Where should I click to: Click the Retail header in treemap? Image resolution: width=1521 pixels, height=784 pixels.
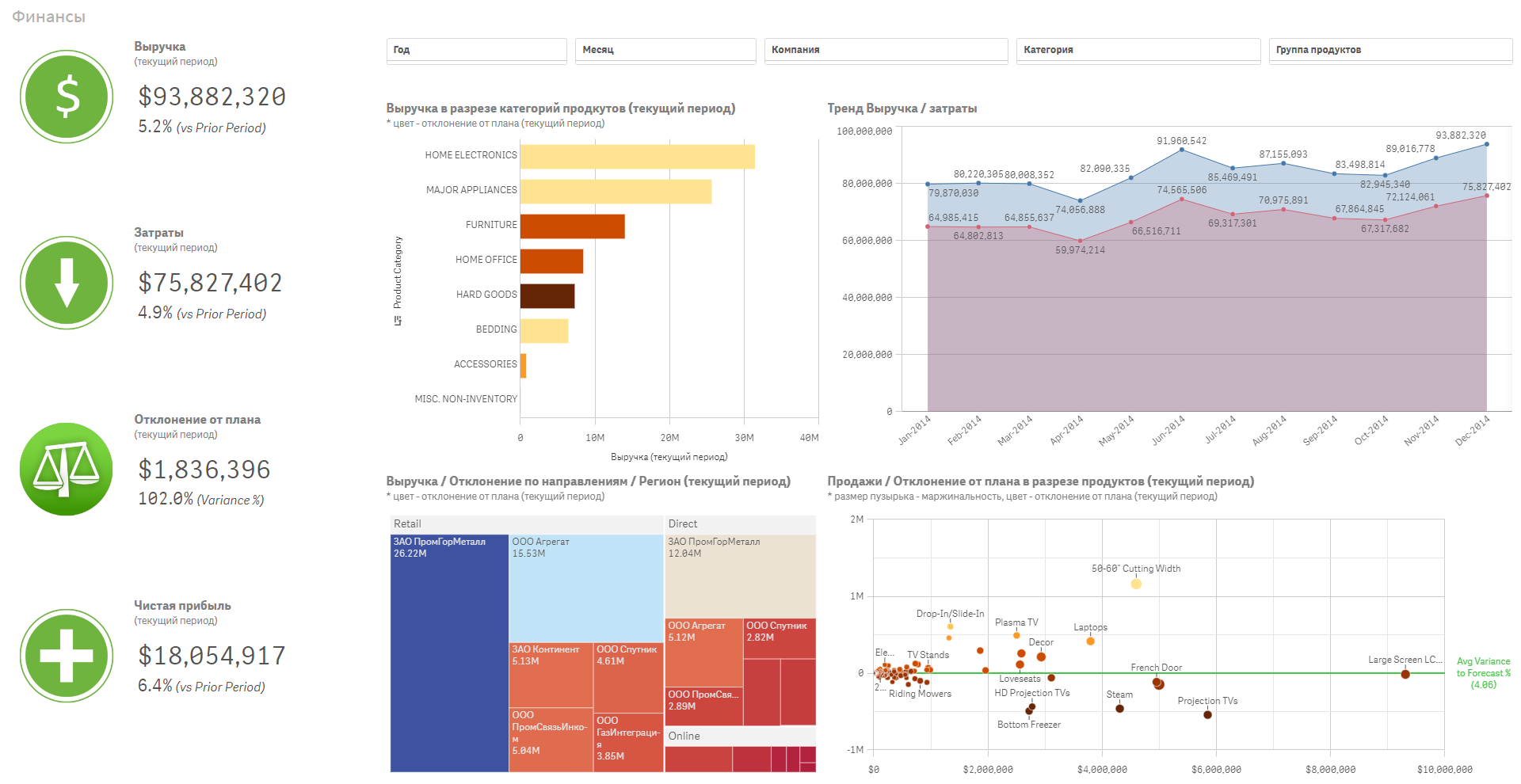click(527, 524)
